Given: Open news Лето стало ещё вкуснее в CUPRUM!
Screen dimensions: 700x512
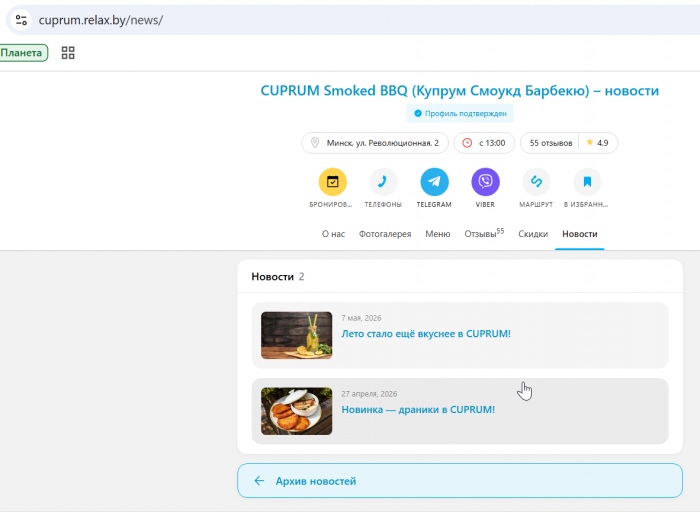Looking at the screenshot, I should pyautogui.click(x=426, y=334).
